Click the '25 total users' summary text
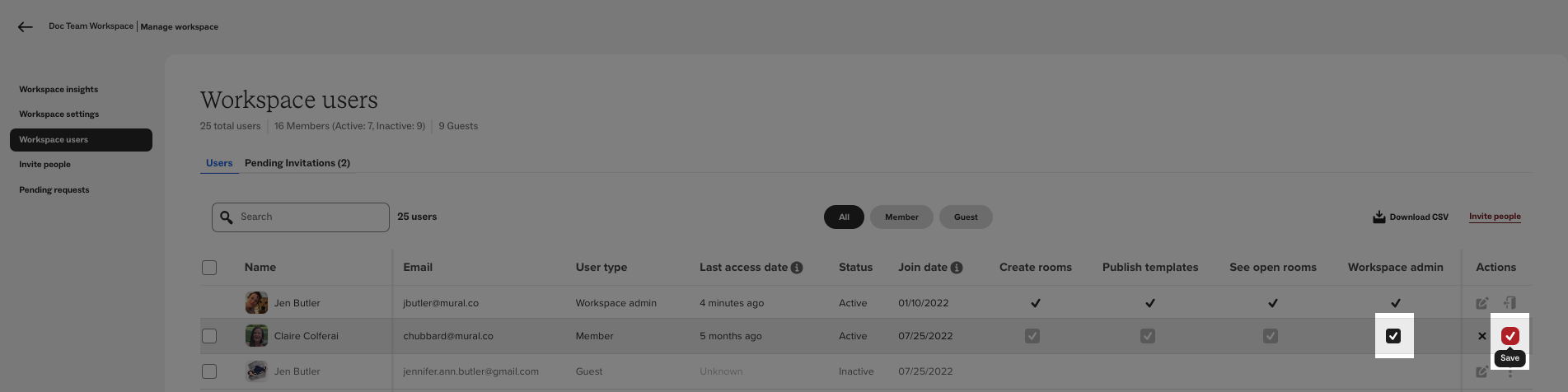Image resolution: width=1568 pixels, height=392 pixels. (x=230, y=126)
